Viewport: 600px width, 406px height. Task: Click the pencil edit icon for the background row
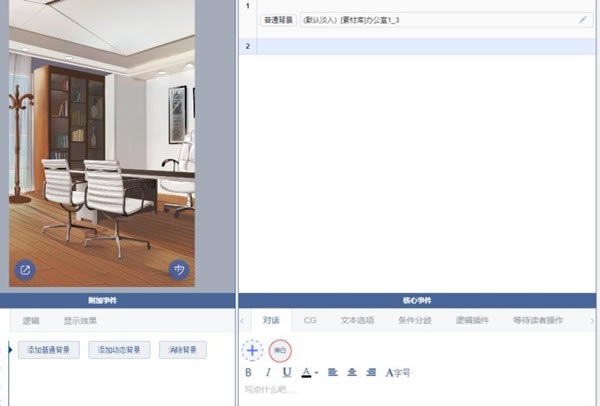pos(583,20)
